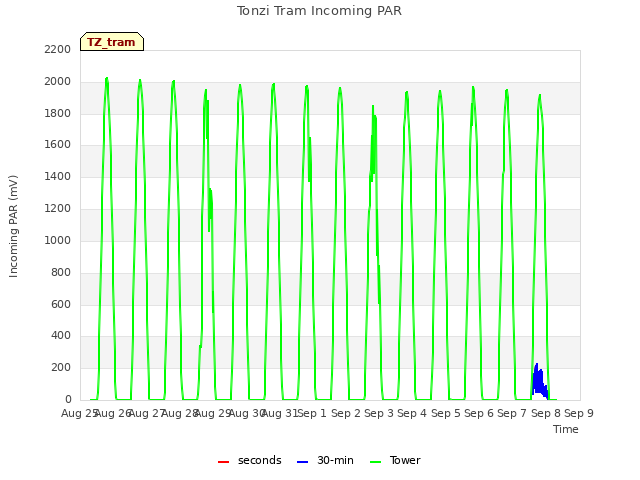Click the 600 y-axis tick label
The height and width of the screenshot is (480, 640).
[61, 304]
